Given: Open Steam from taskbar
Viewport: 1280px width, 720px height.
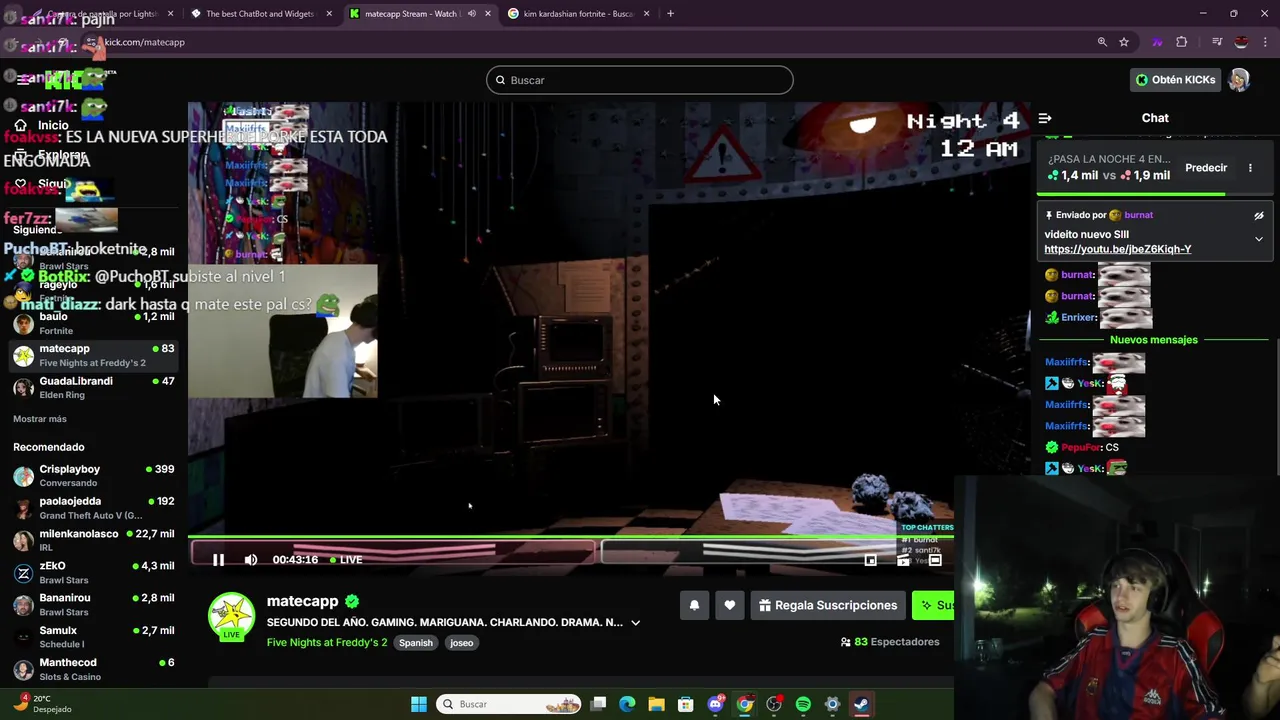Looking at the screenshot, I should click(861, 704).
